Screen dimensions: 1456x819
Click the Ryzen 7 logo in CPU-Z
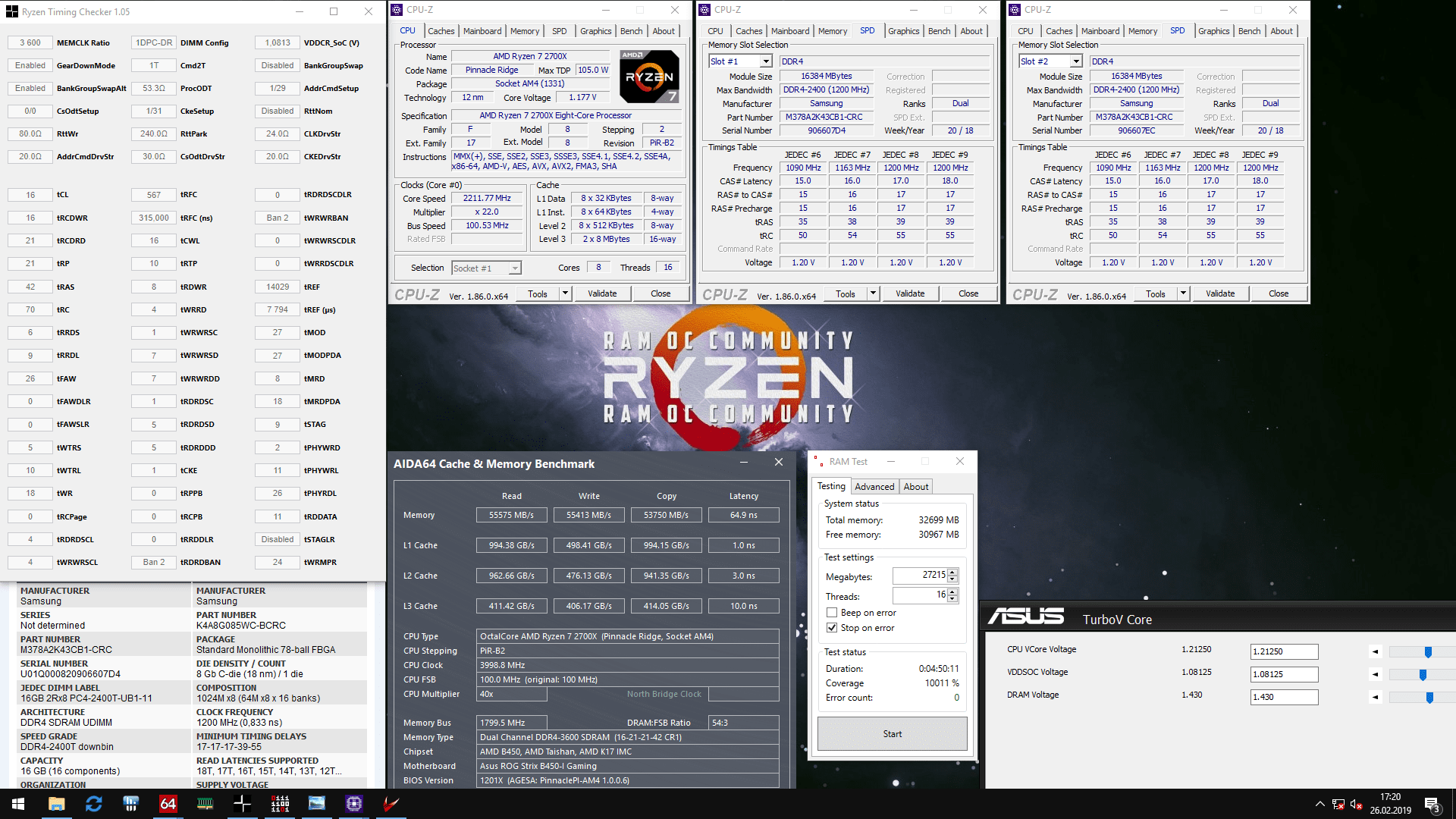649,76
